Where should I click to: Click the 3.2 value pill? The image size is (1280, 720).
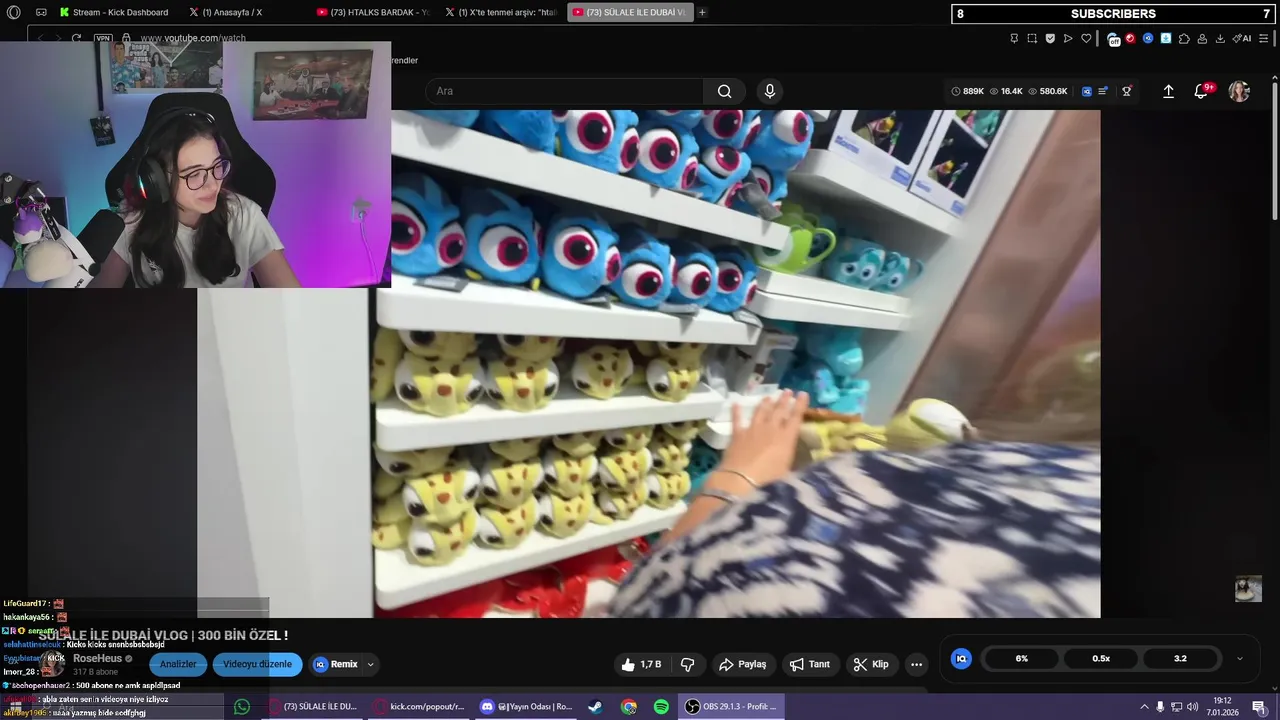click(x=1180, y=658)
